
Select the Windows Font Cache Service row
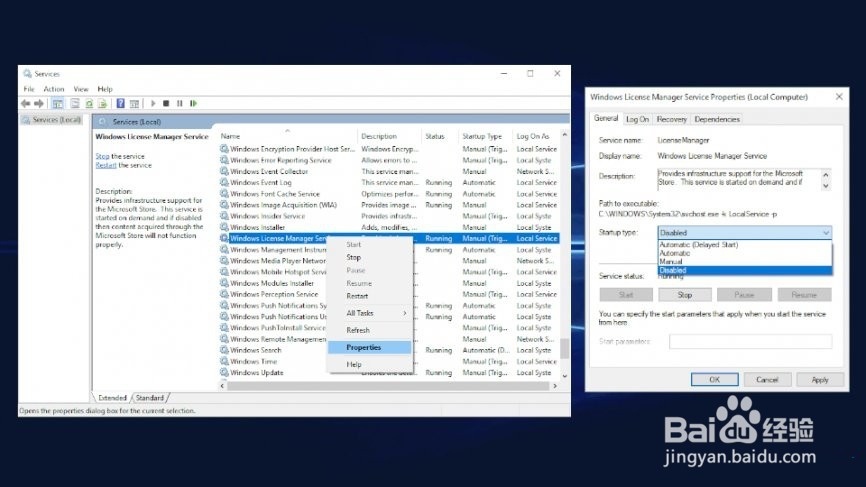pyautogui.click(x=389, y=194)
